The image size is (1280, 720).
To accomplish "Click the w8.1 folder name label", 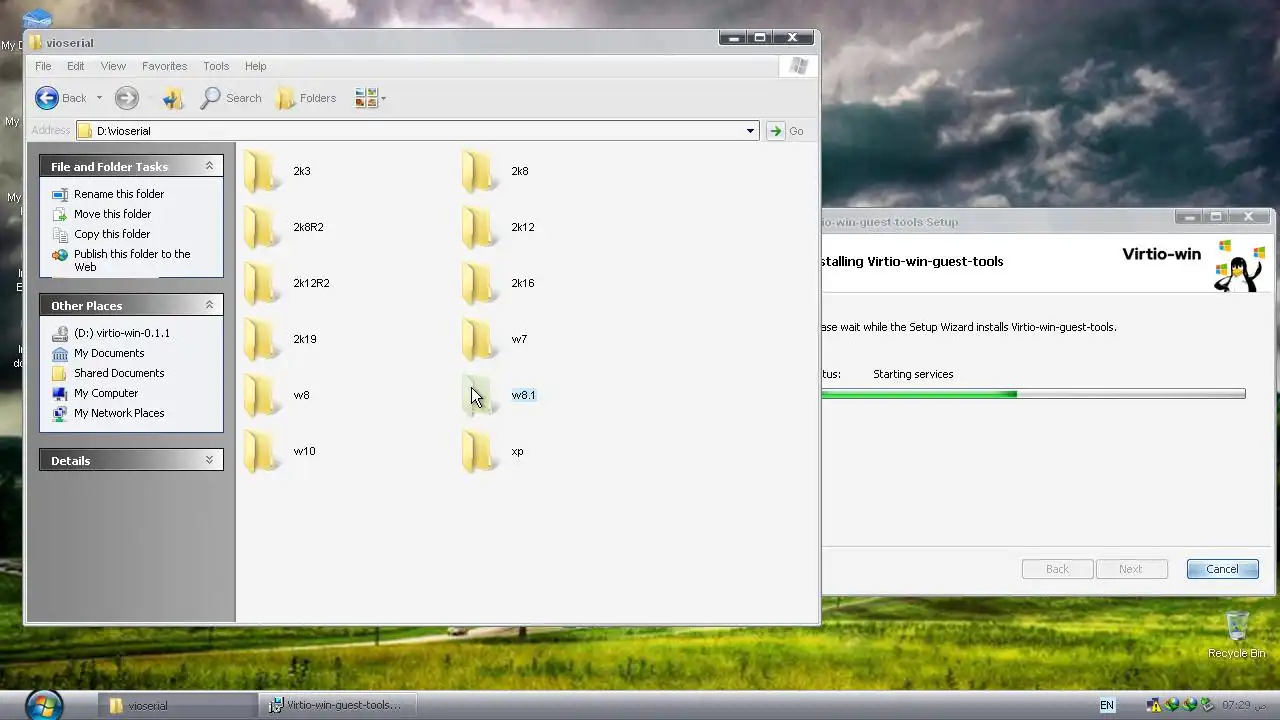I will 523,395.
